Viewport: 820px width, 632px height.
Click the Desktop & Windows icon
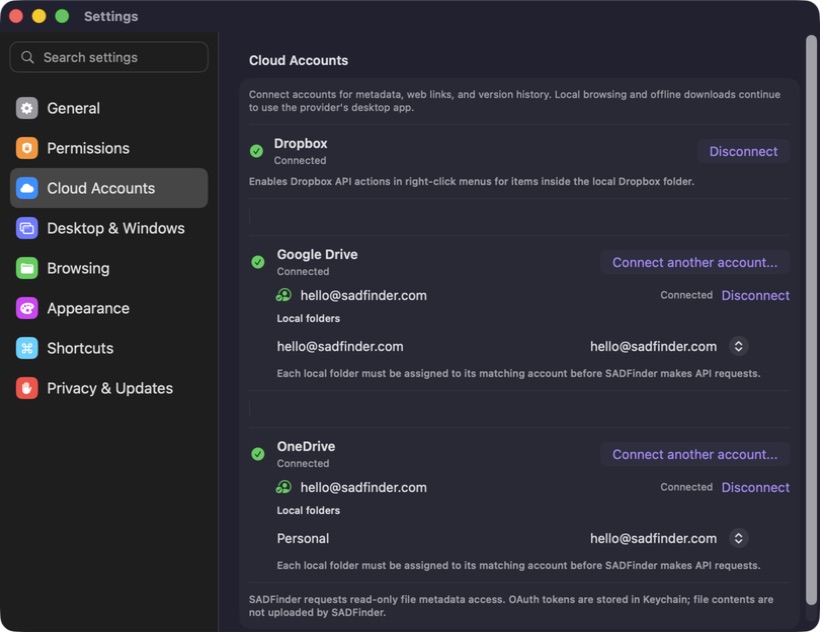[27, 228]
